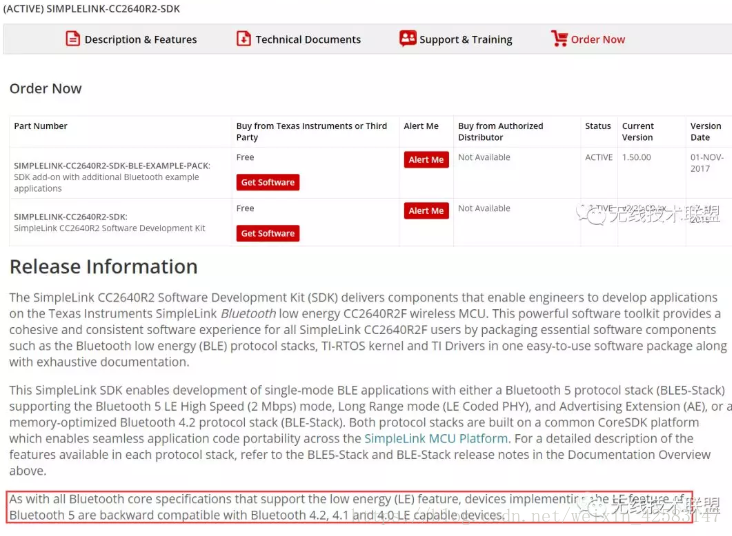Click the Current Version column header
The image size is (732, 536).
[x=638, y=132]
